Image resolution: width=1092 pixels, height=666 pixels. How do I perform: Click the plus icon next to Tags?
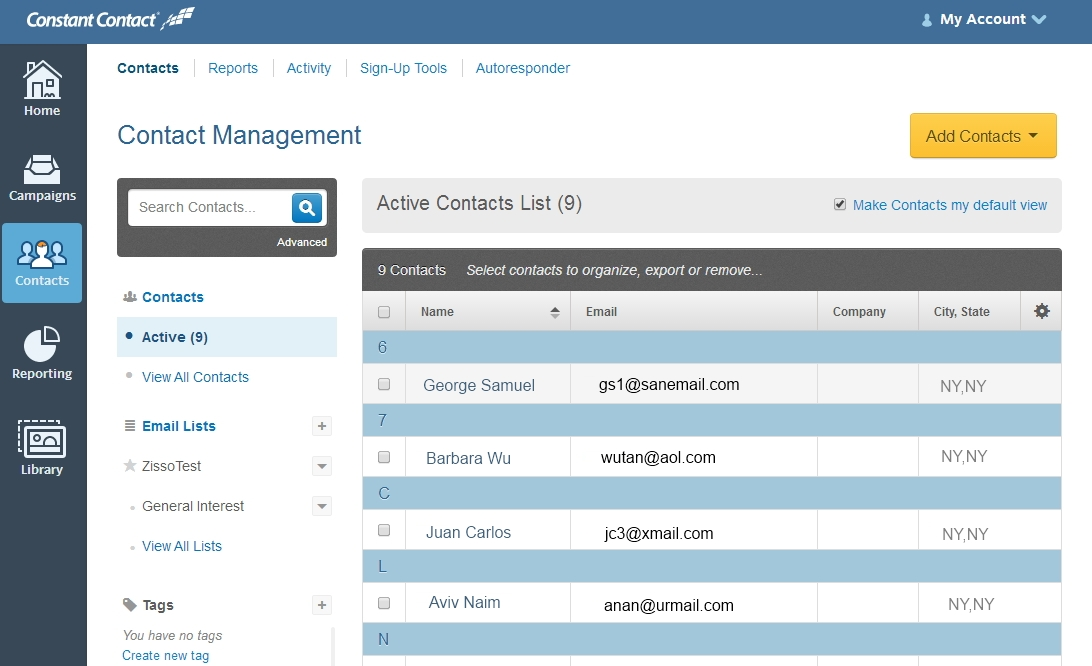coord(321,604)
